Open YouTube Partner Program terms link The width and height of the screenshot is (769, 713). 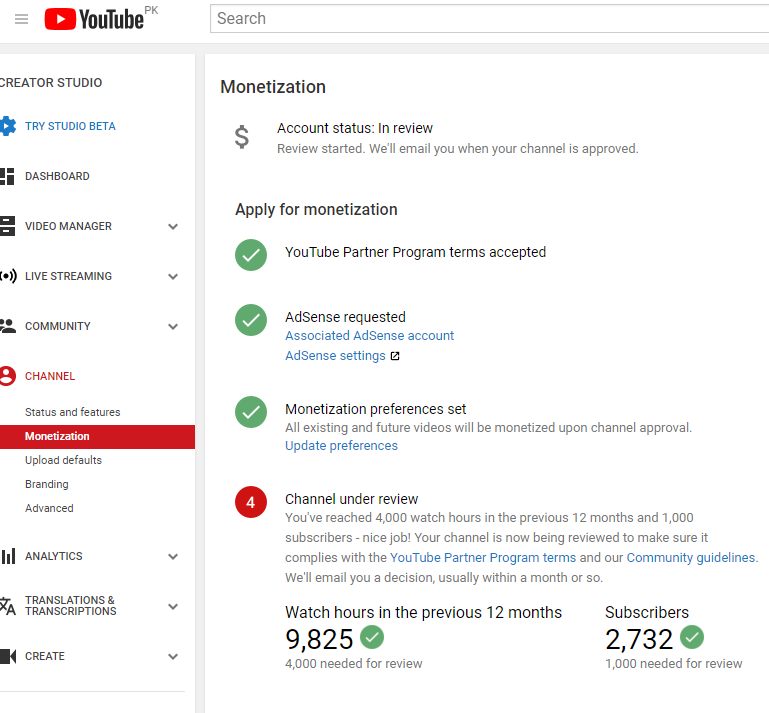click(483, 558)
